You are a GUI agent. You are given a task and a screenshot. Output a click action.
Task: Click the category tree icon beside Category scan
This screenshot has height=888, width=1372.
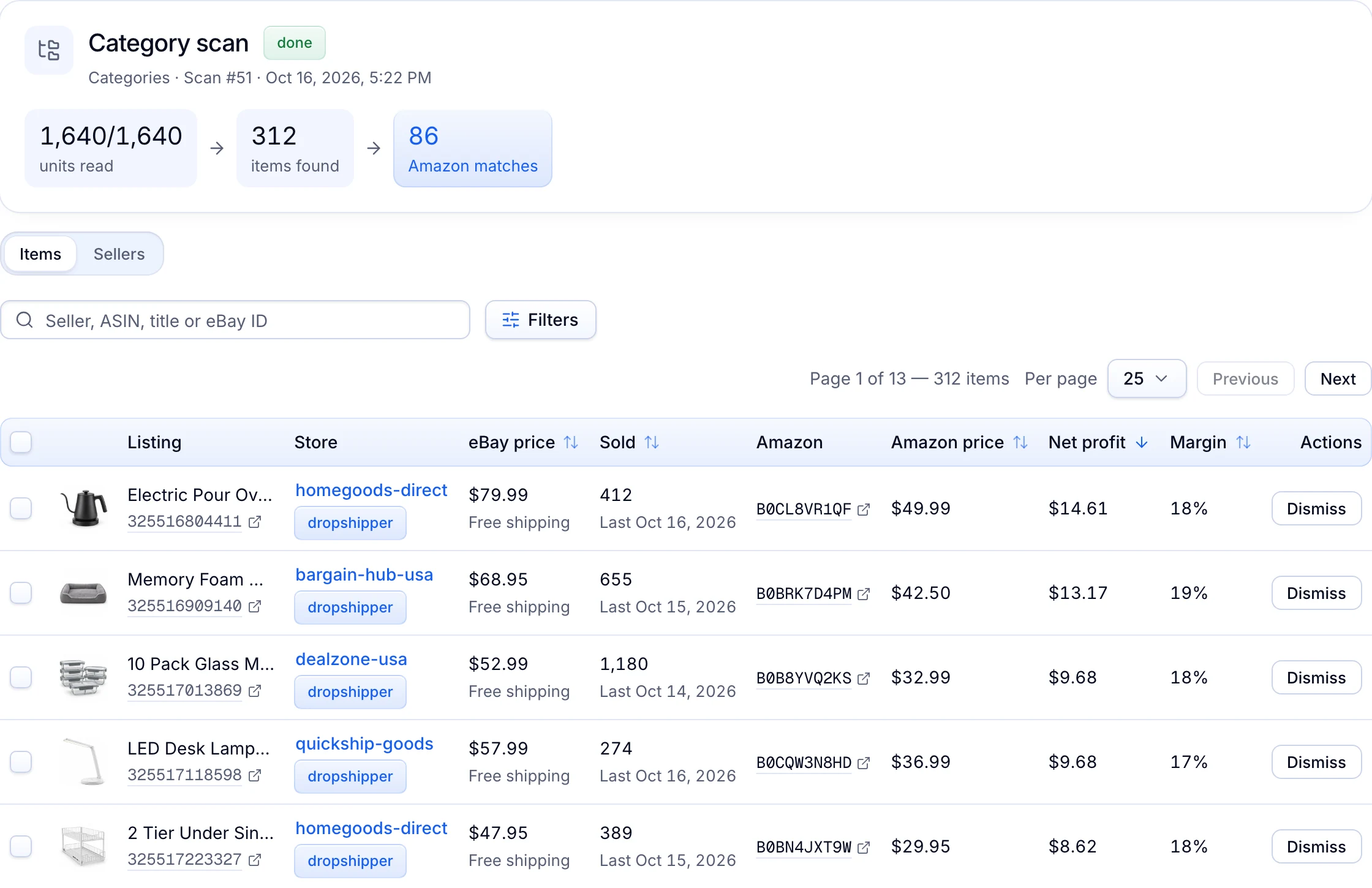(x=49, y=50)
